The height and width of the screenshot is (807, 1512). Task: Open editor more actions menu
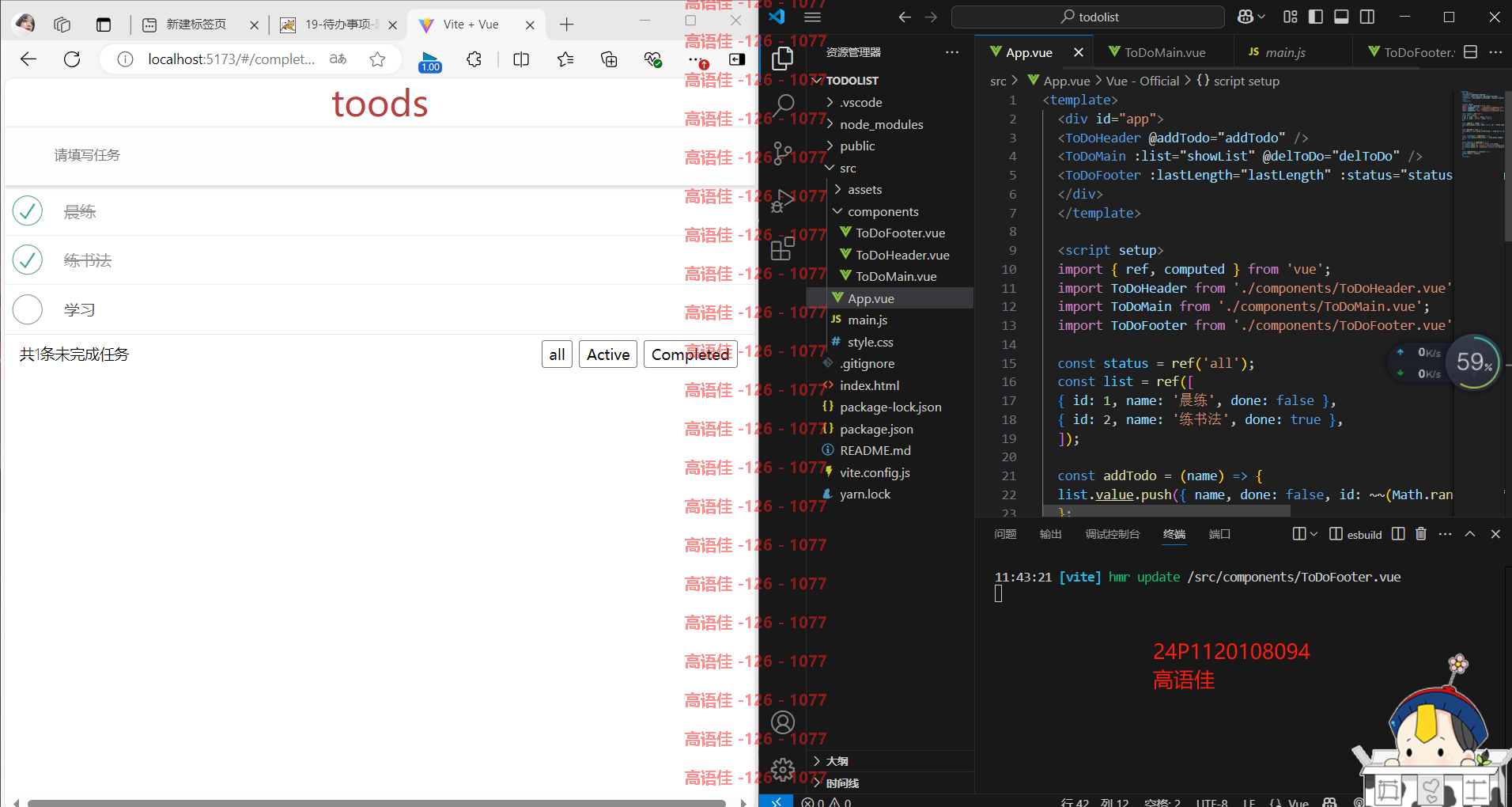(x=1495, y=52)
